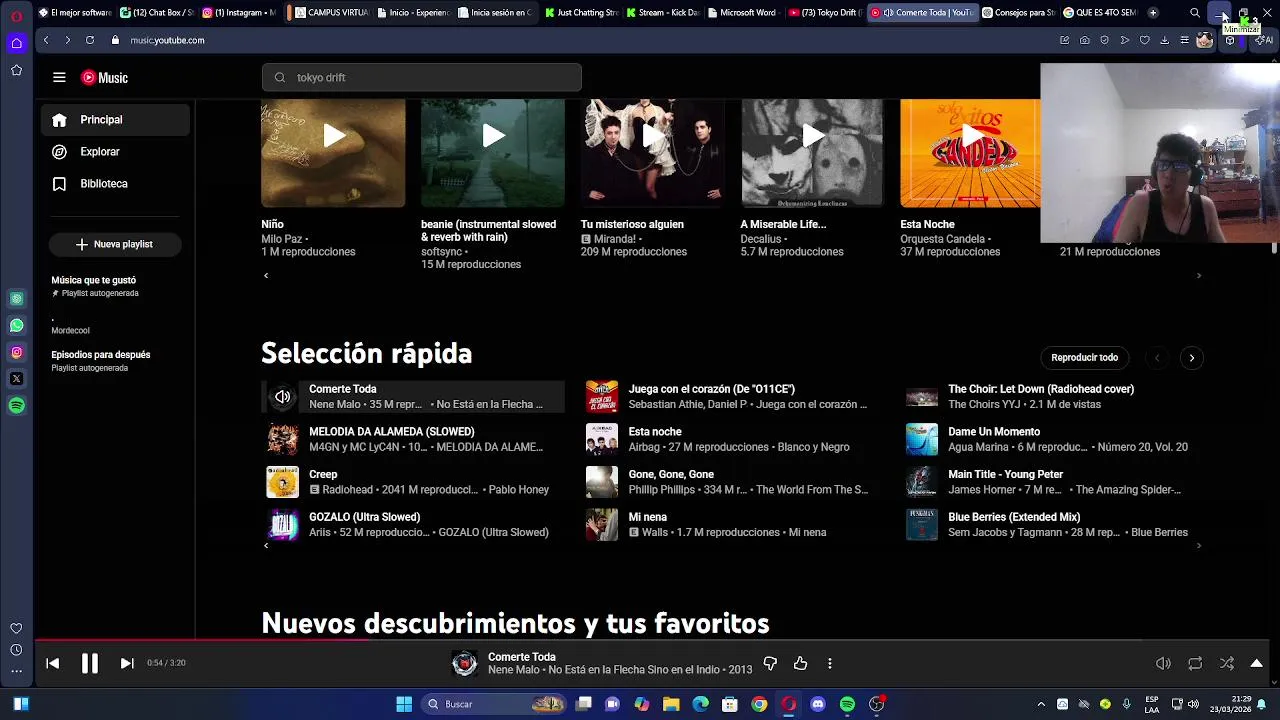Image resolution: width=1280 pixels, height=720 pixels.
Task: Click the browser back arrow
Action: click(x=46, y=40)
